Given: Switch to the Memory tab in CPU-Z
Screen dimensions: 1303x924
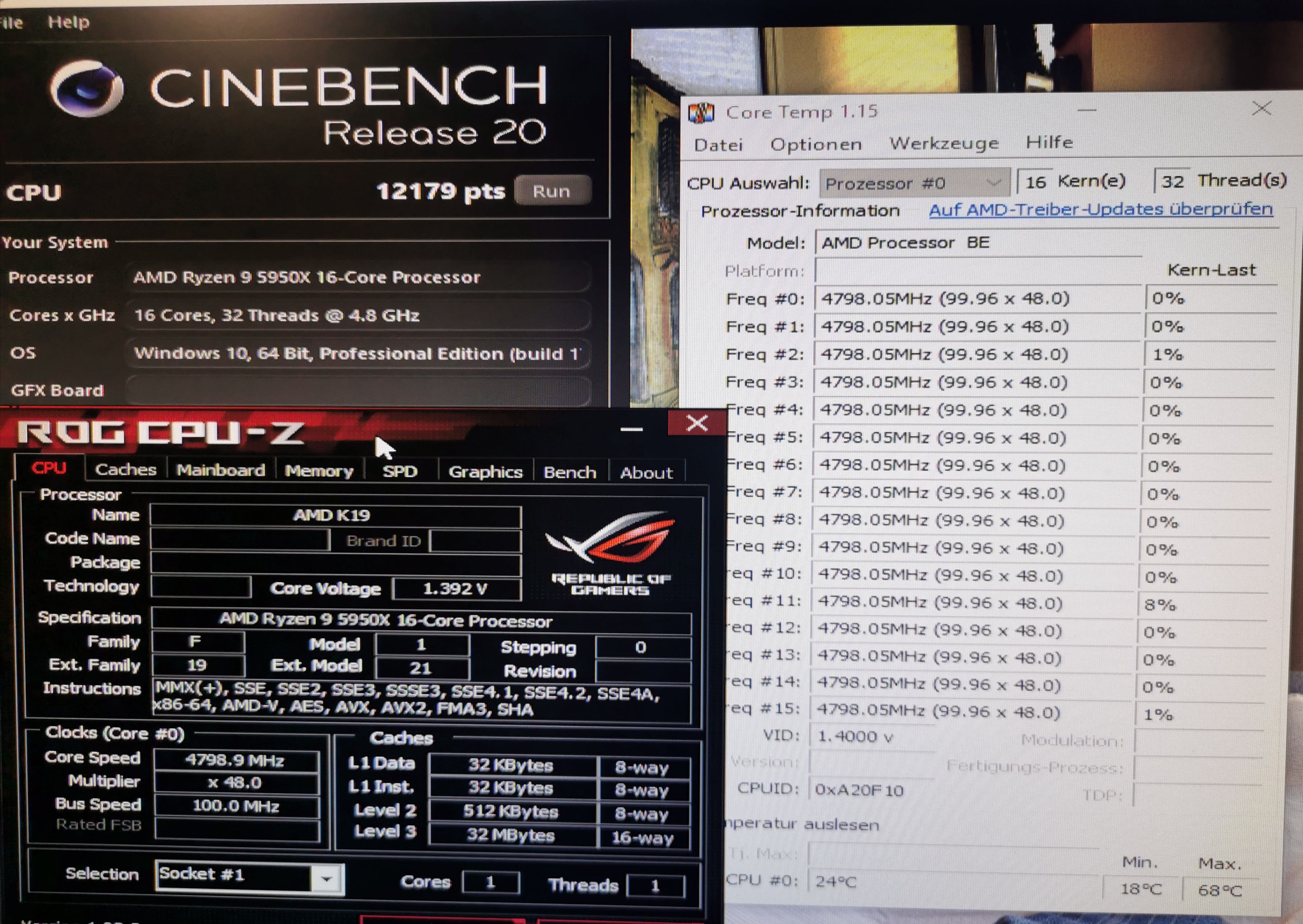Looking at the screenshot, I should 319,470.
